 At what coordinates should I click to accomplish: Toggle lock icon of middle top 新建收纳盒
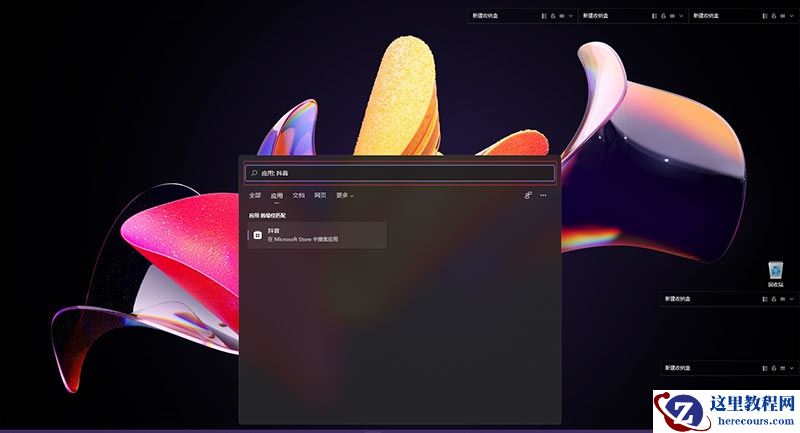click(663, 16)
